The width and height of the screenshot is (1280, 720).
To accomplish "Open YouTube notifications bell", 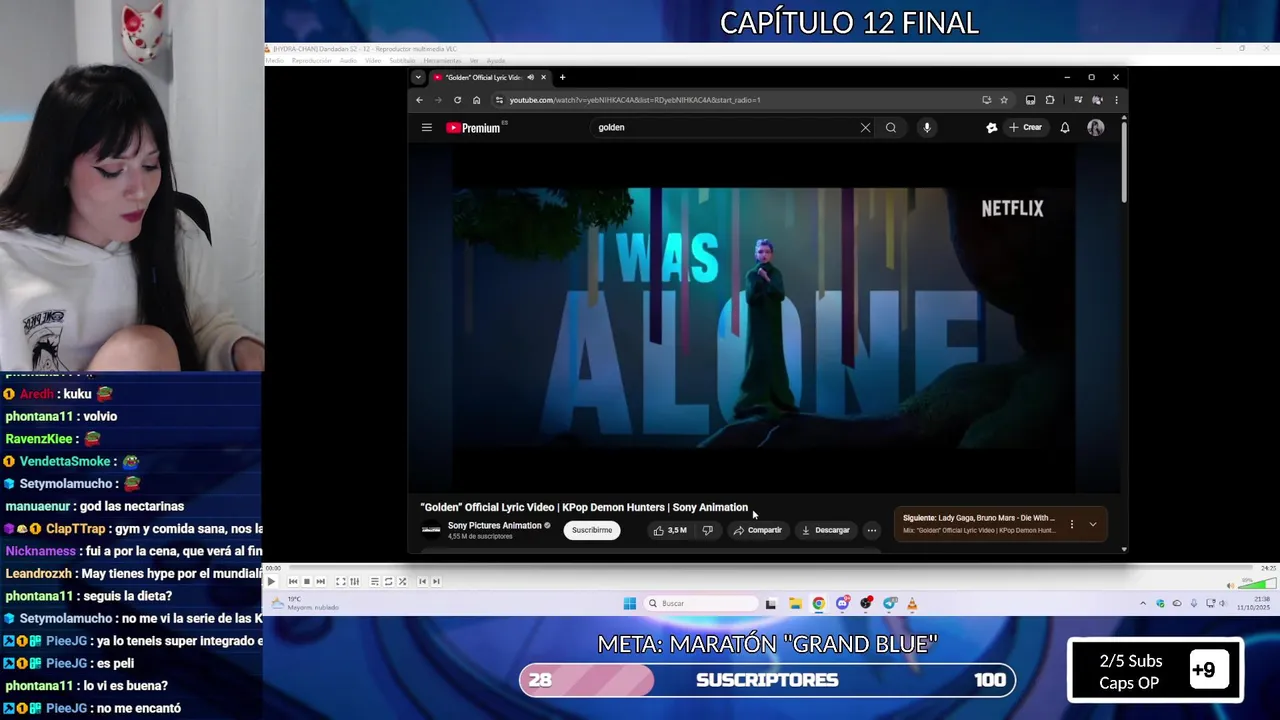I will click(1065, 127).
